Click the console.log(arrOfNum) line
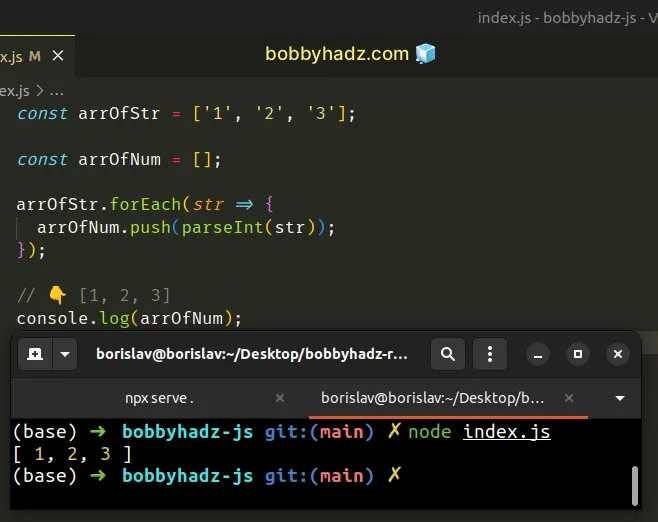Screen dimensions: 658x522 click(x=129, y=318)
